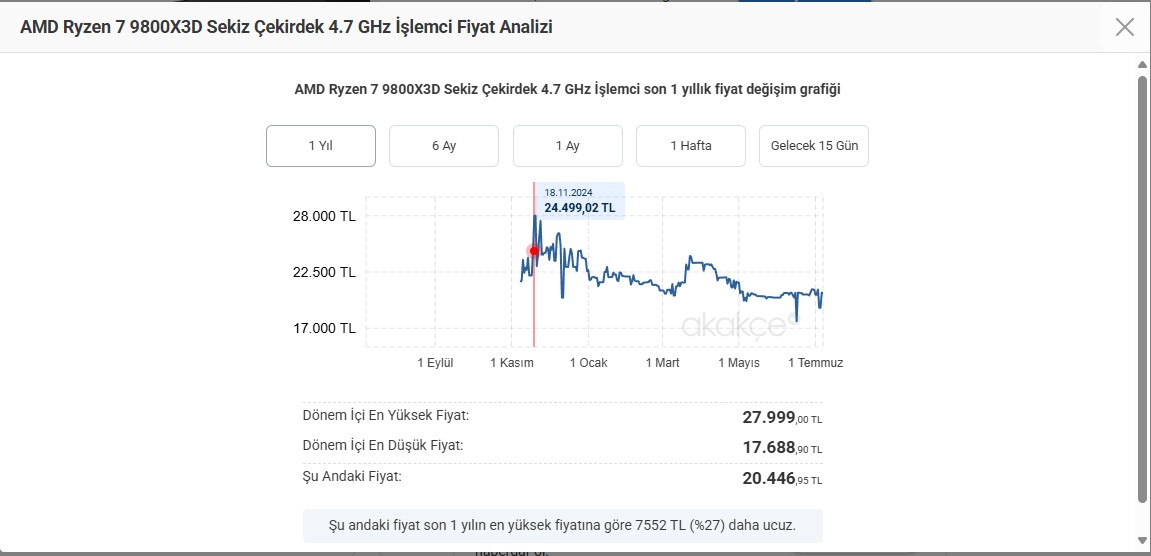1151x556 pixels.
Task: Click the 1 Eylül axis label
Action: point(435,363)
